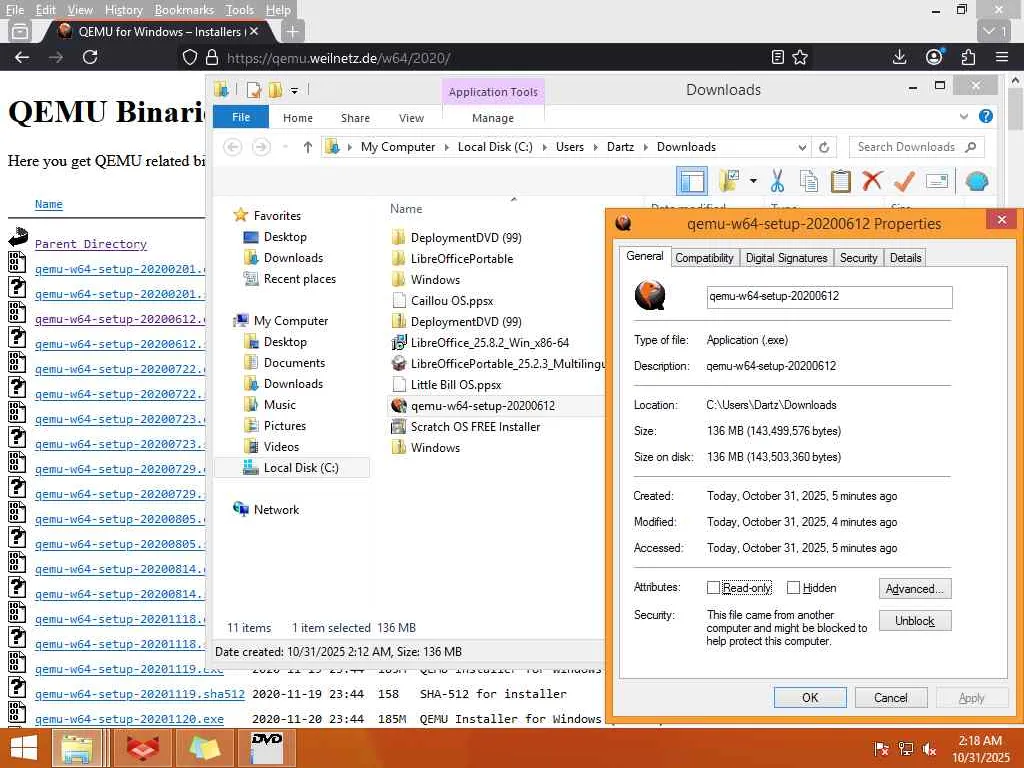Open DVD app on taskbar
Image resolution: width=1024 pixels, height=768 pixels.
pyautogui.click(x=267, y=748)
